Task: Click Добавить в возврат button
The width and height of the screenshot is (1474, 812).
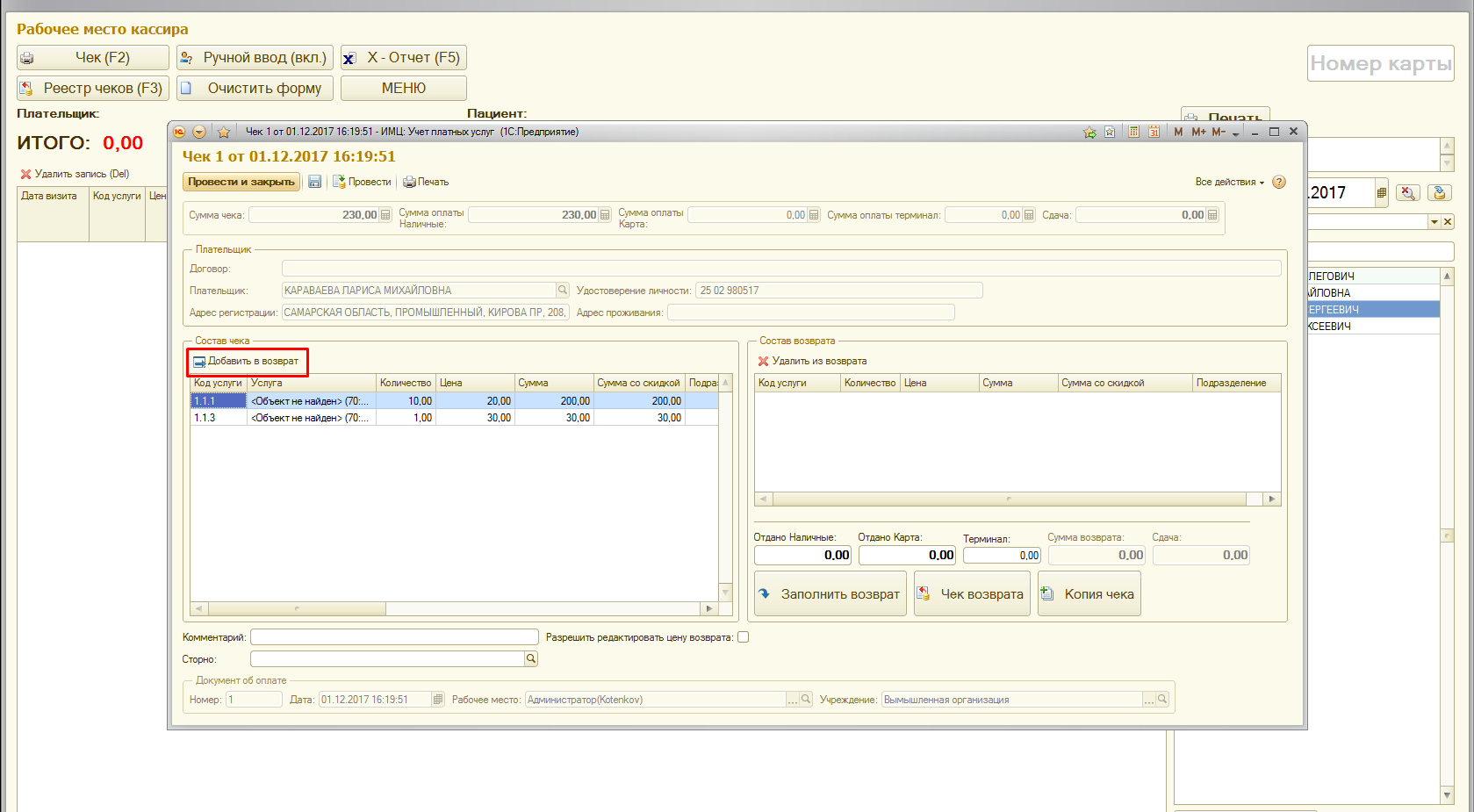Action: click(x=247, y=361)
